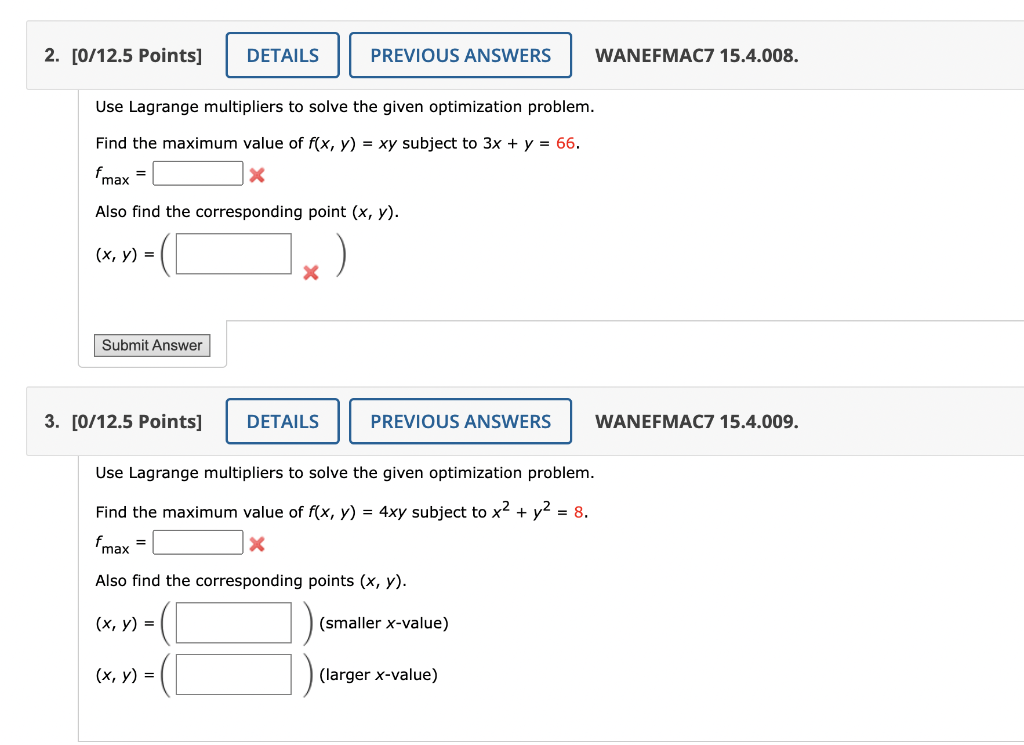The width and height of the screenshot is (1024, 745).
Task: Select the larger x-value answer box
Action: pyautogui.click(x=232, y=674)
